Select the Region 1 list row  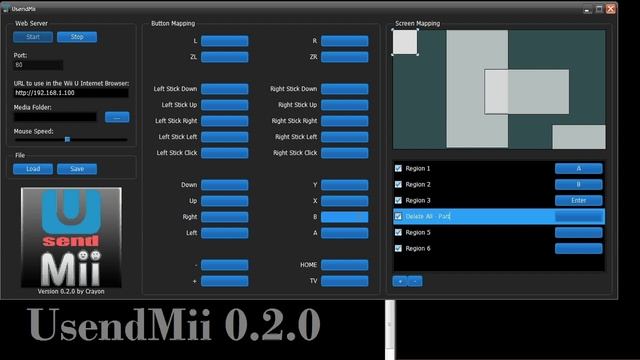pyautogui.click(x=499, y=168)
